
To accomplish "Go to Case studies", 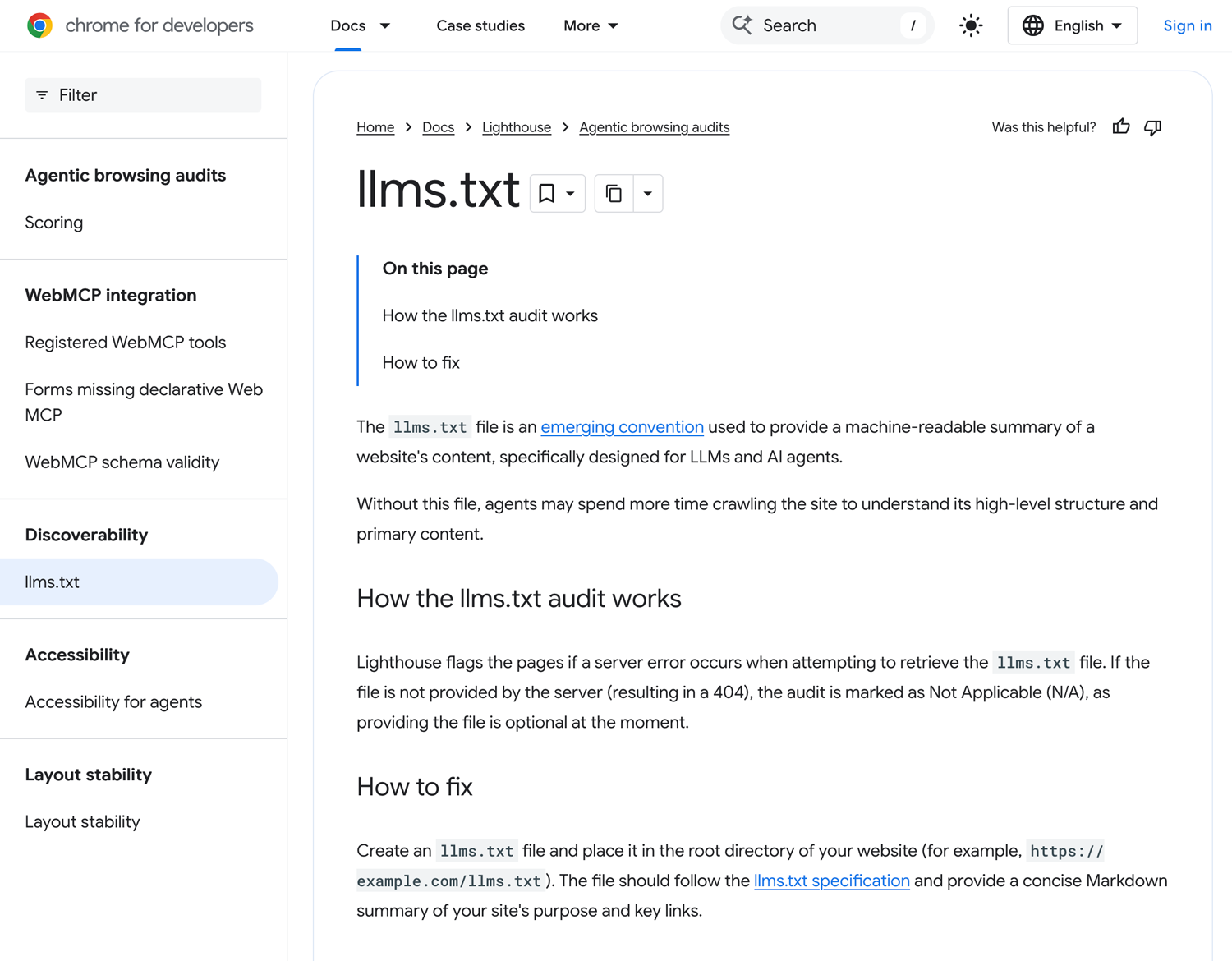I will [480, 25].
